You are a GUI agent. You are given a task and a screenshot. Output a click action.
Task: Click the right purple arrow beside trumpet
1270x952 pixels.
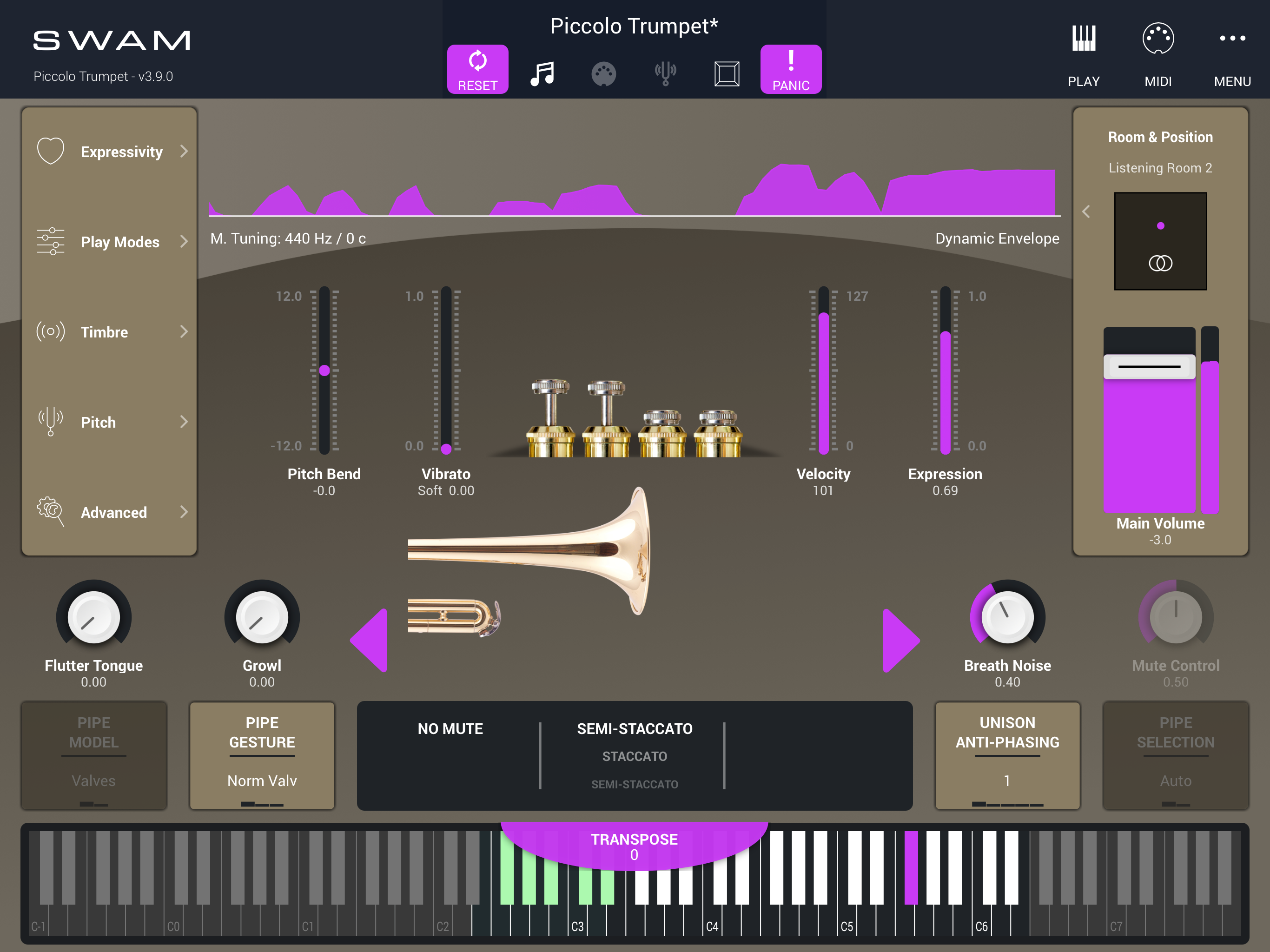point(901,640)
